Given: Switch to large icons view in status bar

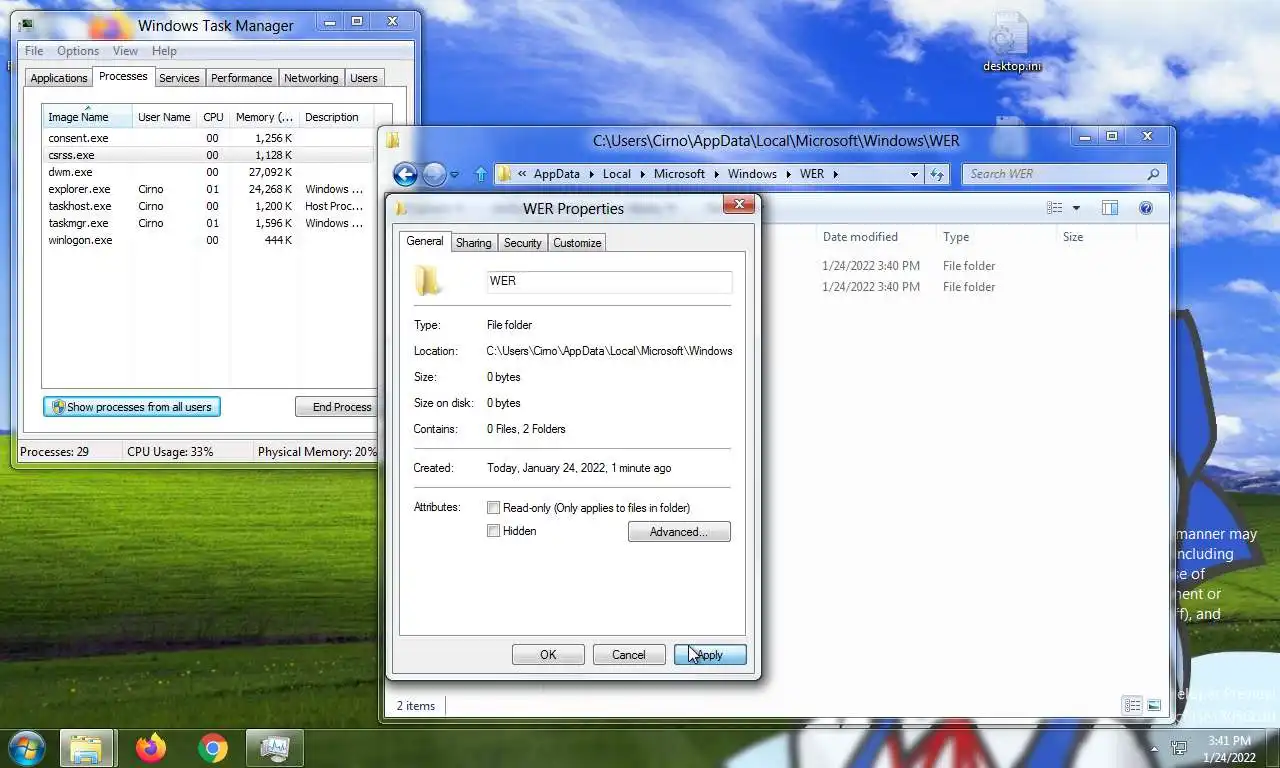Looking at the screenshot, I should pyautogui.click(x=1154, y=705).
